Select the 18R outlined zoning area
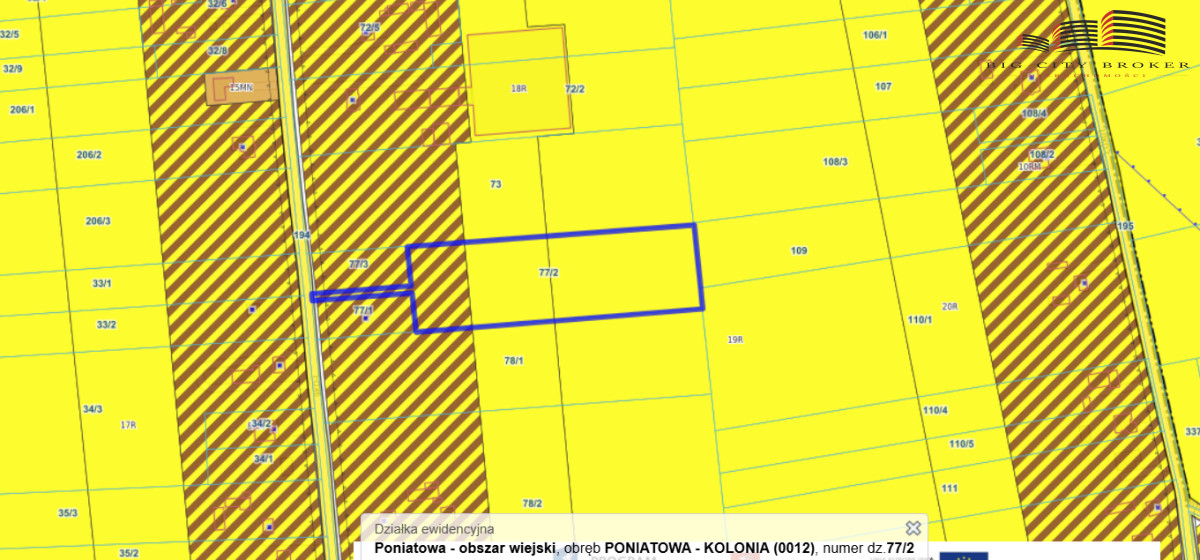Image resolution: width=1200 pixels, height=560 pixels. pyautogui.click(x=519, y=82)
